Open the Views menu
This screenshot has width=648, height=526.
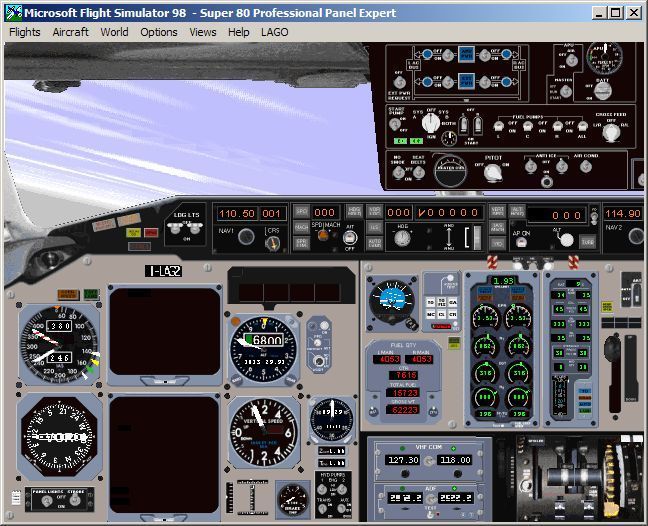(x=202, y=32)
